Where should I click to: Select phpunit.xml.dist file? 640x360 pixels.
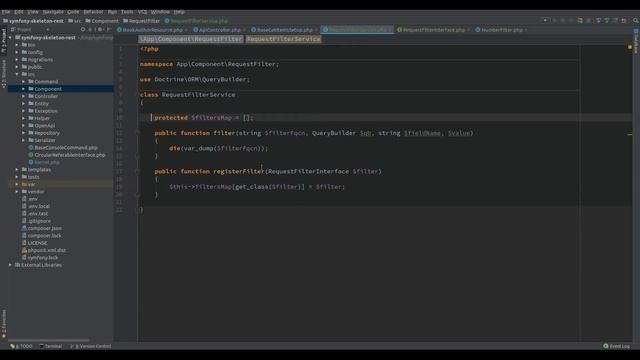coord(47,251)
